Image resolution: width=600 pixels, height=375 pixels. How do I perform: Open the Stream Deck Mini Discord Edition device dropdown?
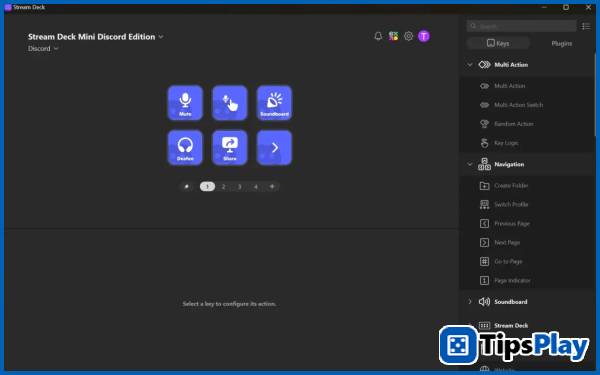coord(96,37)
